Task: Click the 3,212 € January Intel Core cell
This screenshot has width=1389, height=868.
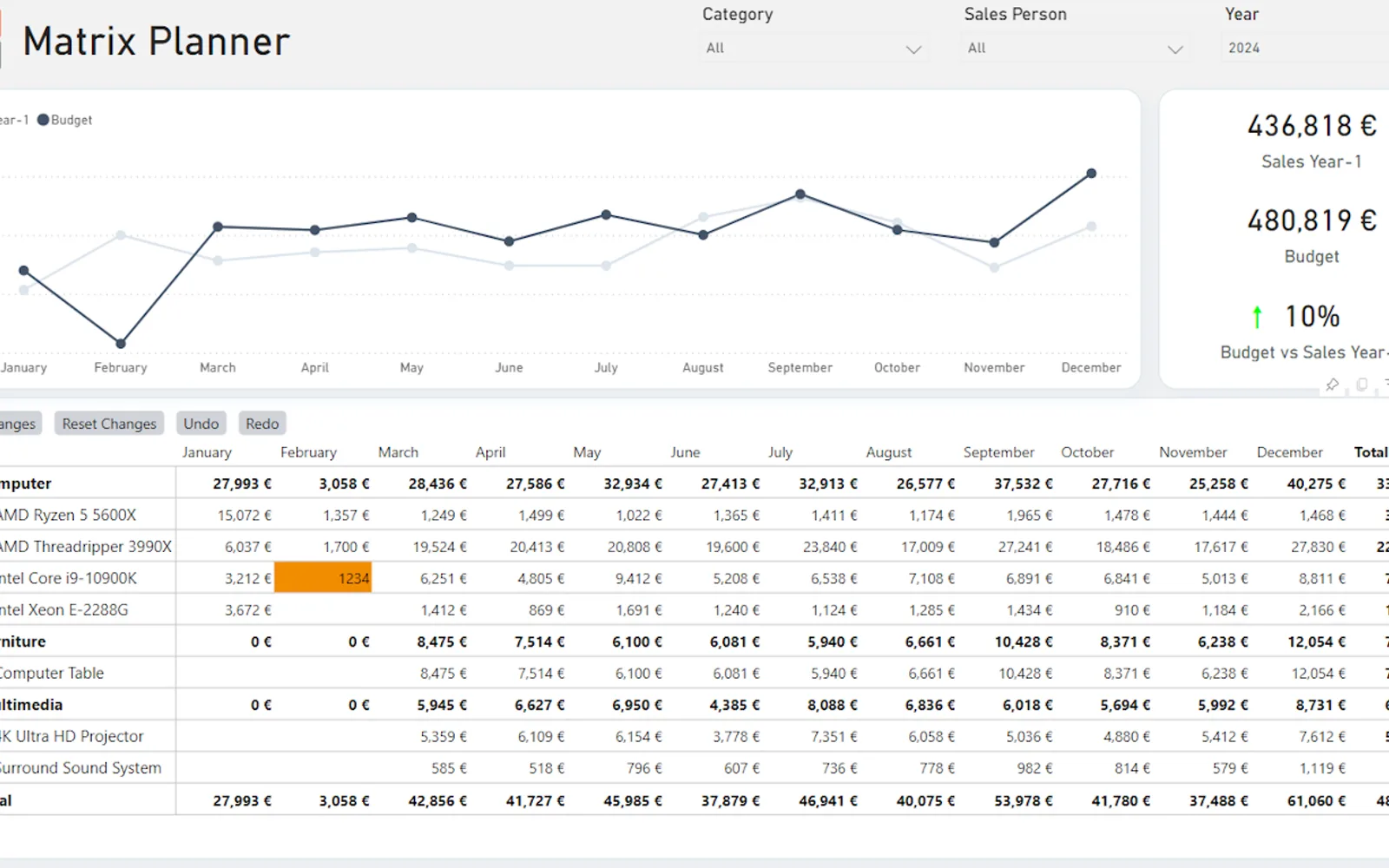Action: pos(248,579)
